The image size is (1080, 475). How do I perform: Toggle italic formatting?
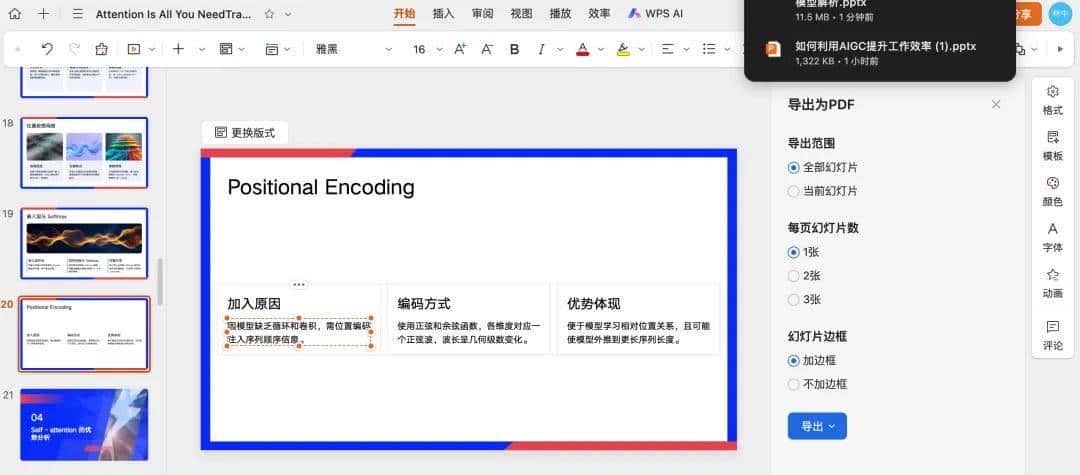coord(541,49)
